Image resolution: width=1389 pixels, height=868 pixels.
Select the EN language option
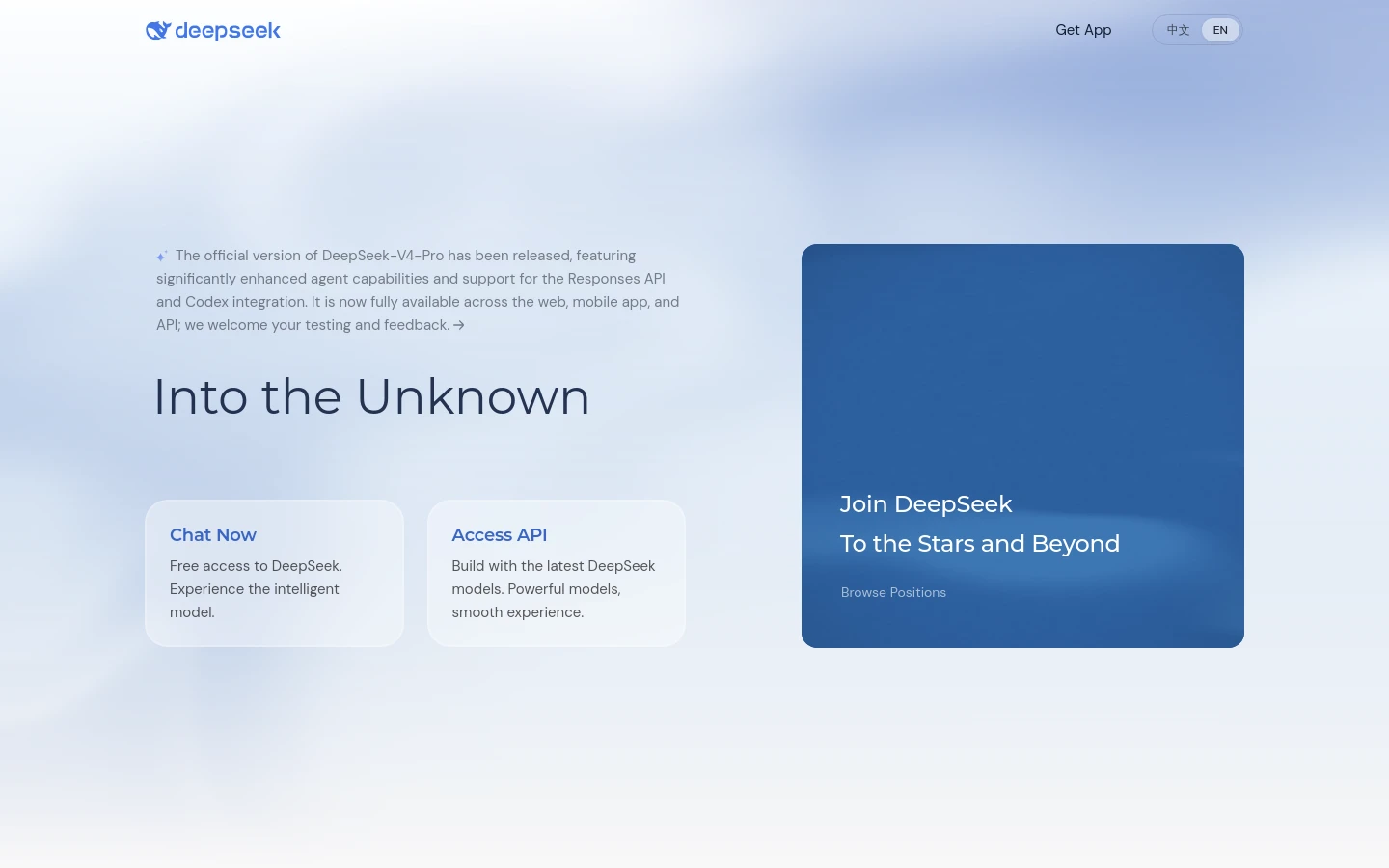click(x=1220, y=30)
